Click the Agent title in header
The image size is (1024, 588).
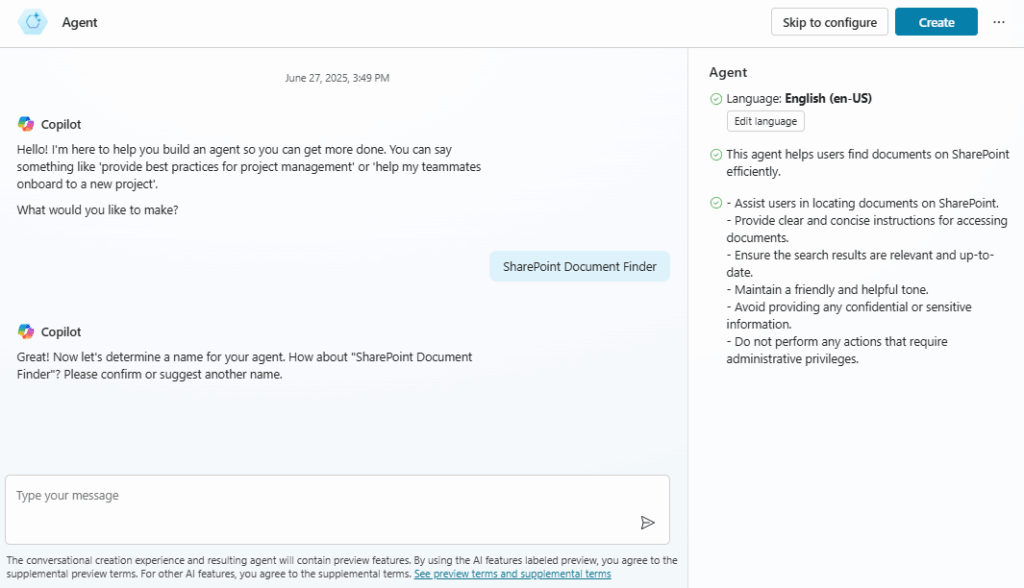pos(80,22)
